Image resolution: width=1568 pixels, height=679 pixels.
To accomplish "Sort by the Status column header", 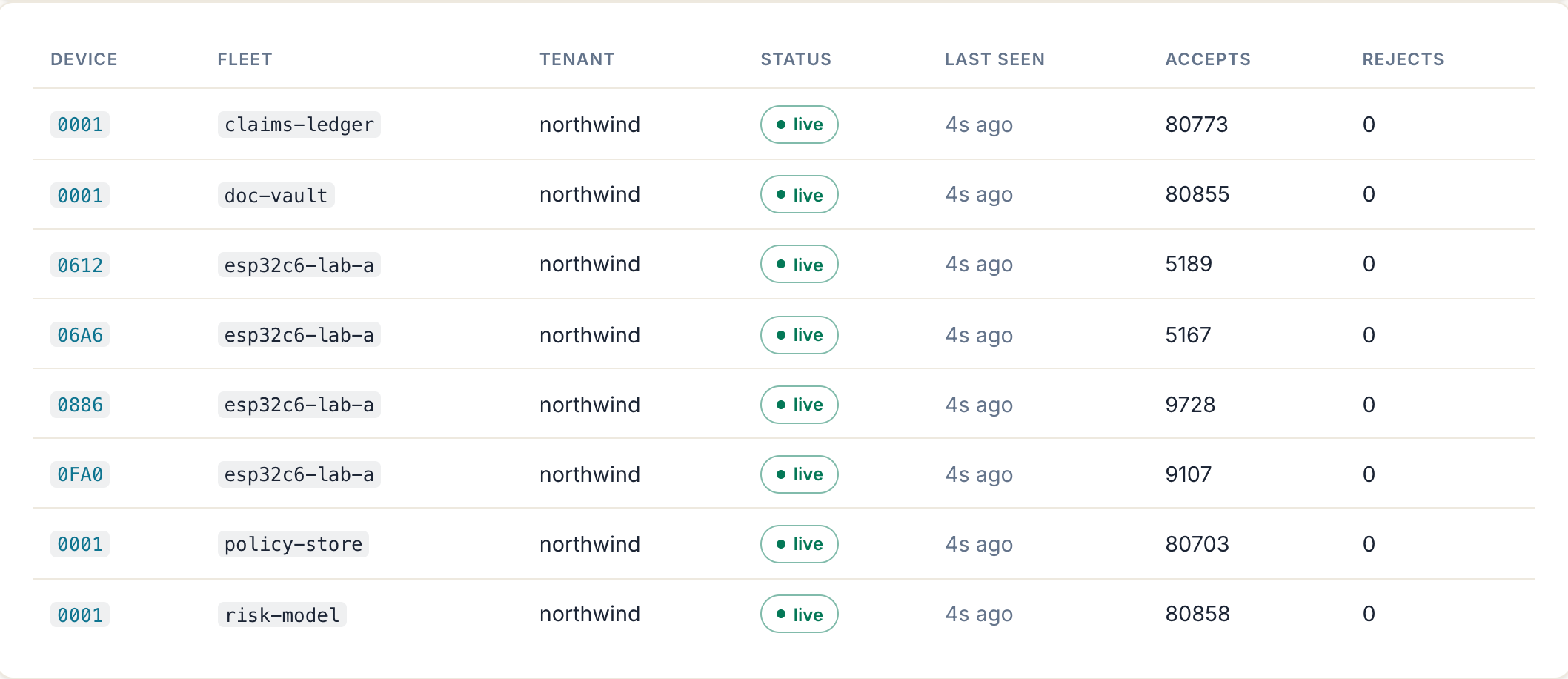I will (796, 59).
